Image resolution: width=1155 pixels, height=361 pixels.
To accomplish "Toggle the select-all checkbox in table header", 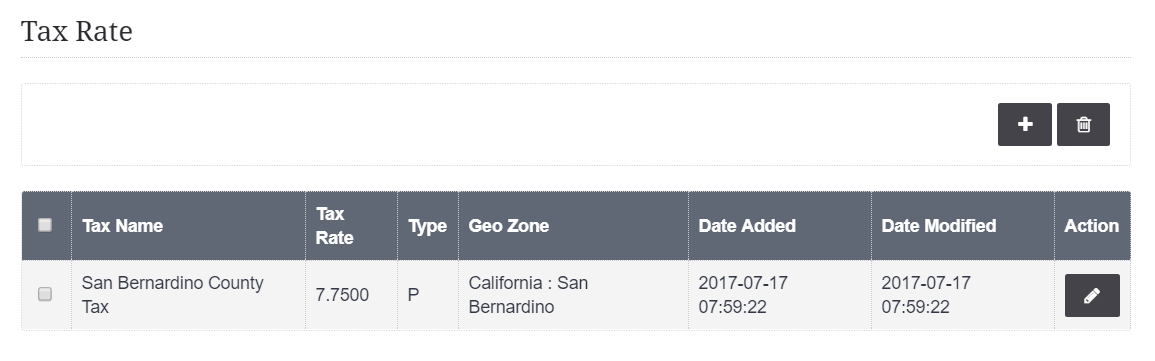I will (x=45, y=225).
